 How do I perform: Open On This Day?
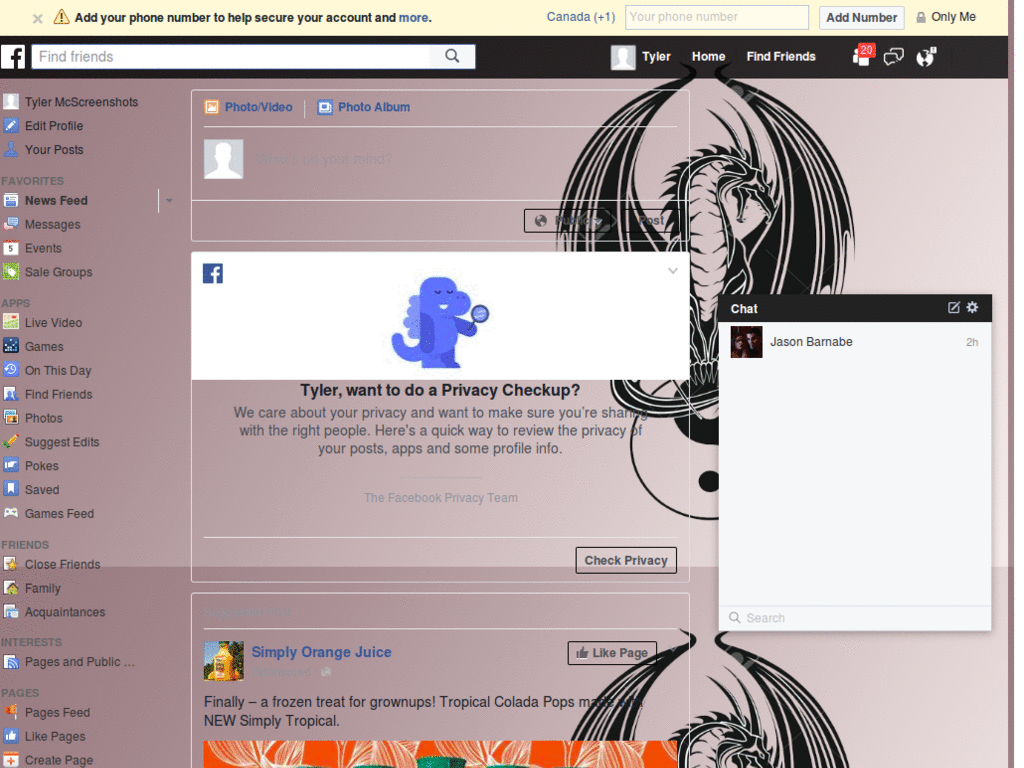tap(47, 370)
